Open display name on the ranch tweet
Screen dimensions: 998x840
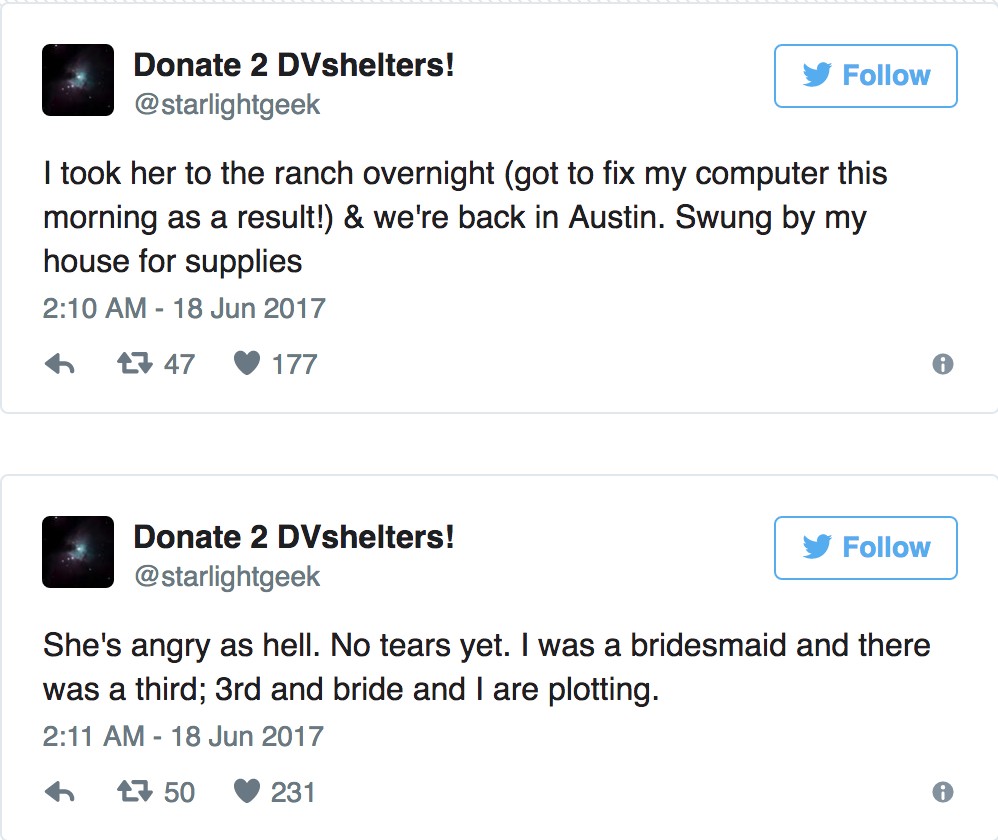[294, 66]
